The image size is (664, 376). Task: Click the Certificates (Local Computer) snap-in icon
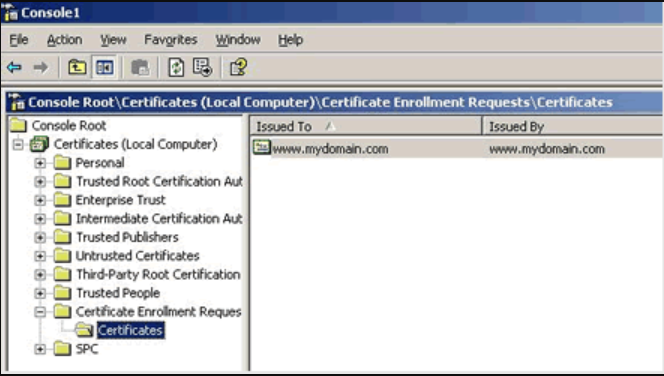tap(39, 144)
